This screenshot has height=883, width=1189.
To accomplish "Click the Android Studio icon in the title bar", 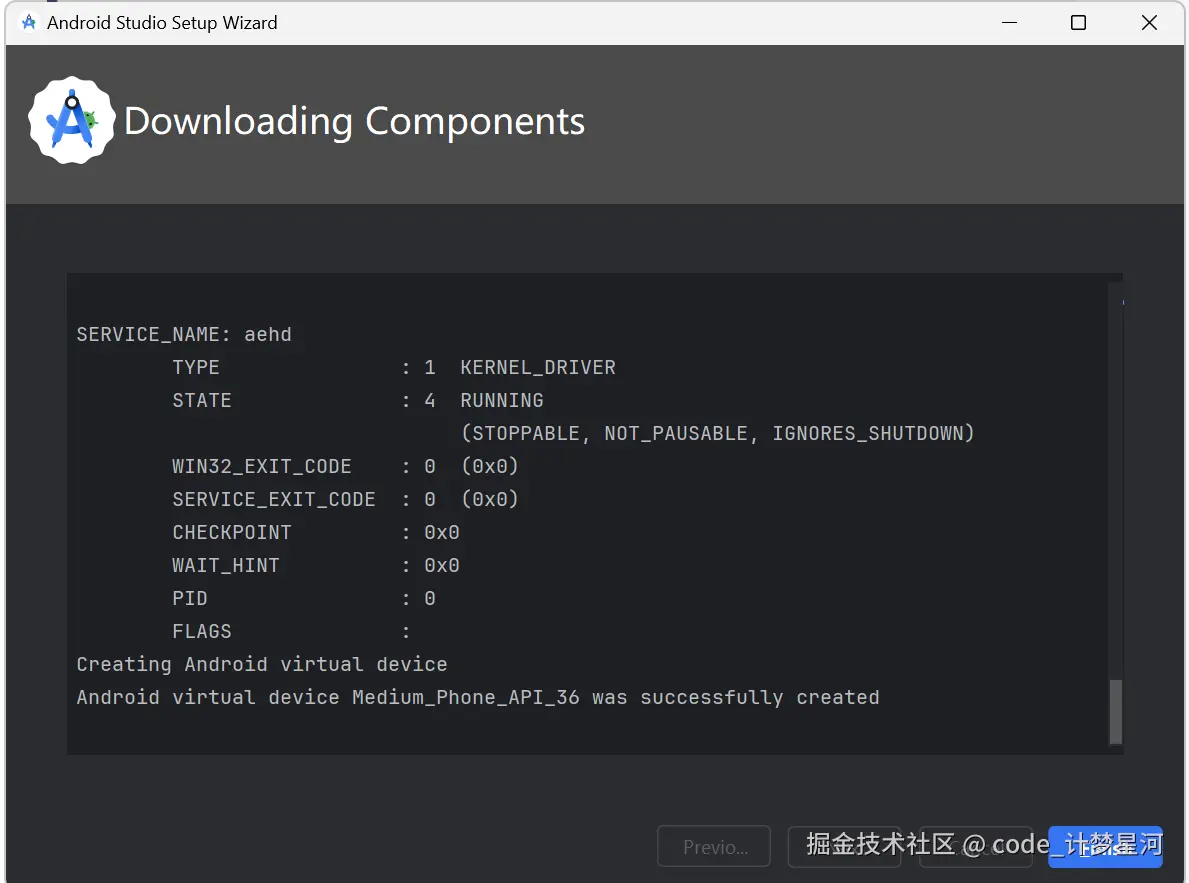I will [29, 23].
